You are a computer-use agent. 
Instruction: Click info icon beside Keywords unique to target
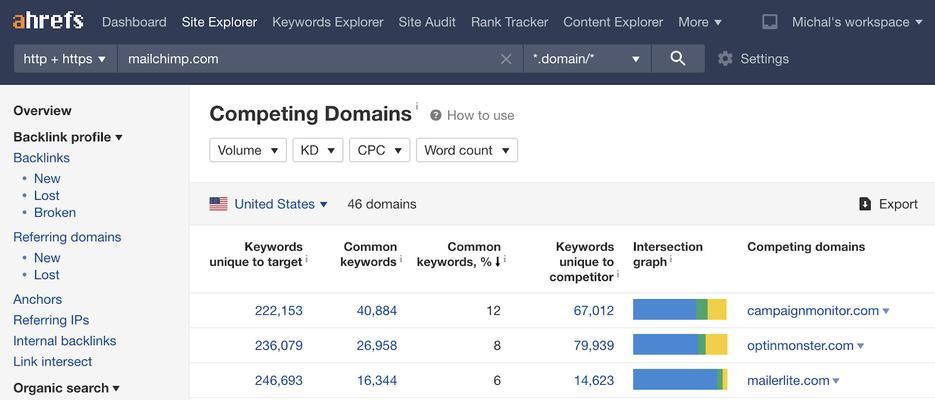point(306,259)
